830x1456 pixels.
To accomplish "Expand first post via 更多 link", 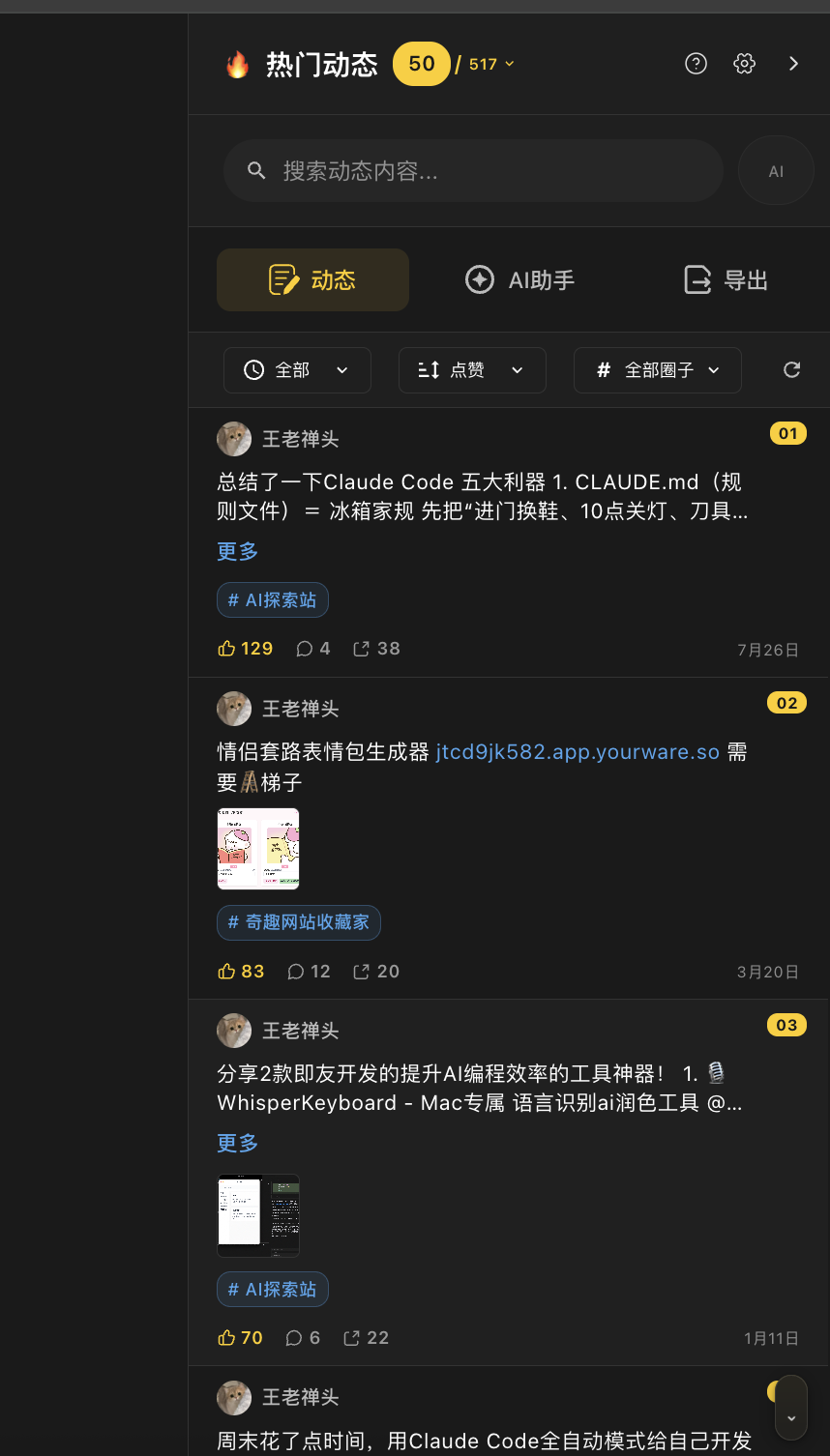I will 237,552.
